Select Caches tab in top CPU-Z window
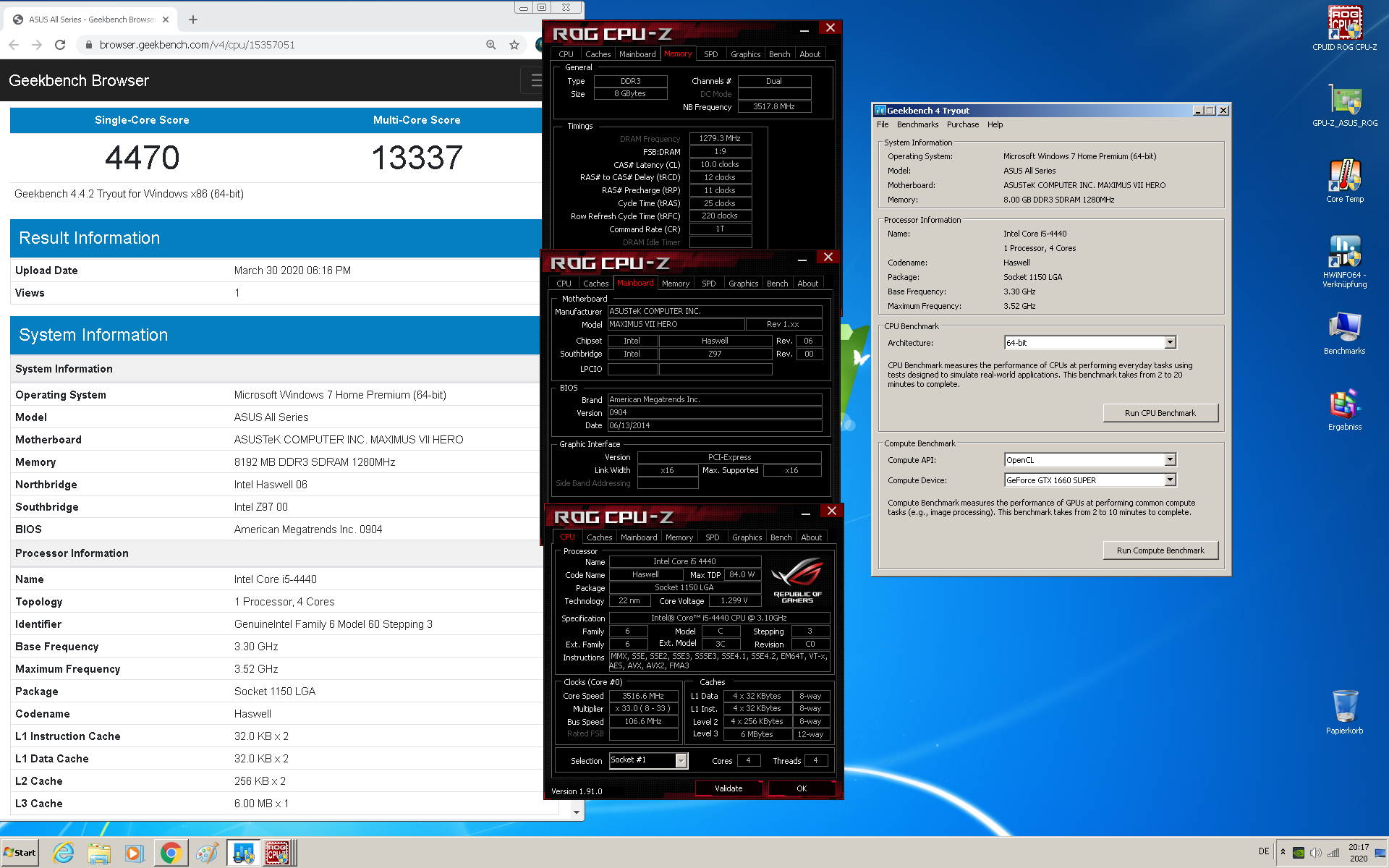 pyautogui.click(x=598, y=54)
